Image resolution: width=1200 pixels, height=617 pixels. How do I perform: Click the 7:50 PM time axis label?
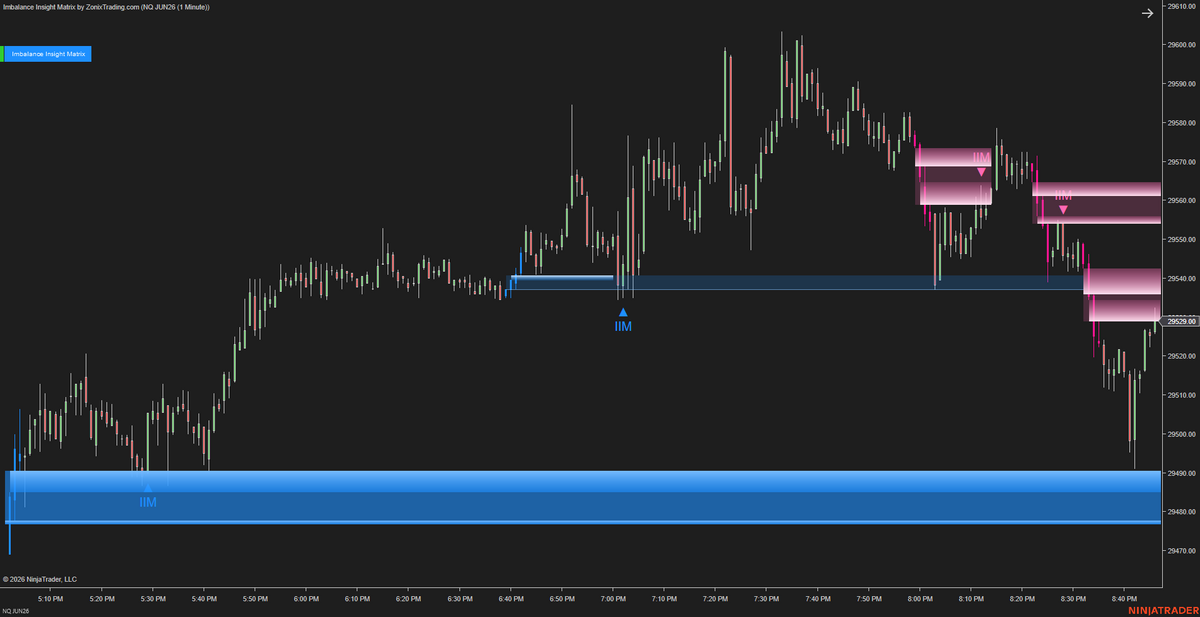click(870, 599)
